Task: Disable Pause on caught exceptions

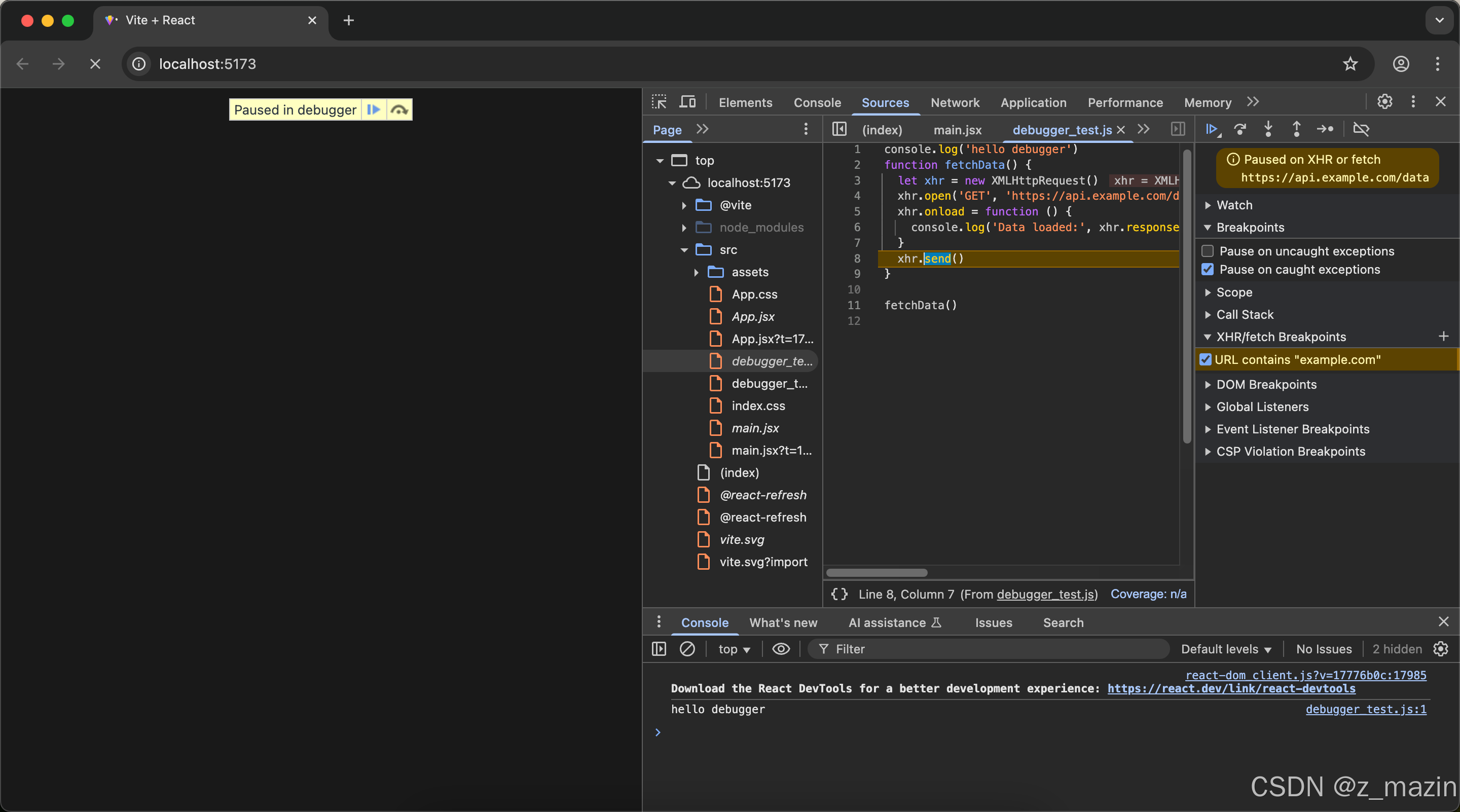Action: [1207, 270]
